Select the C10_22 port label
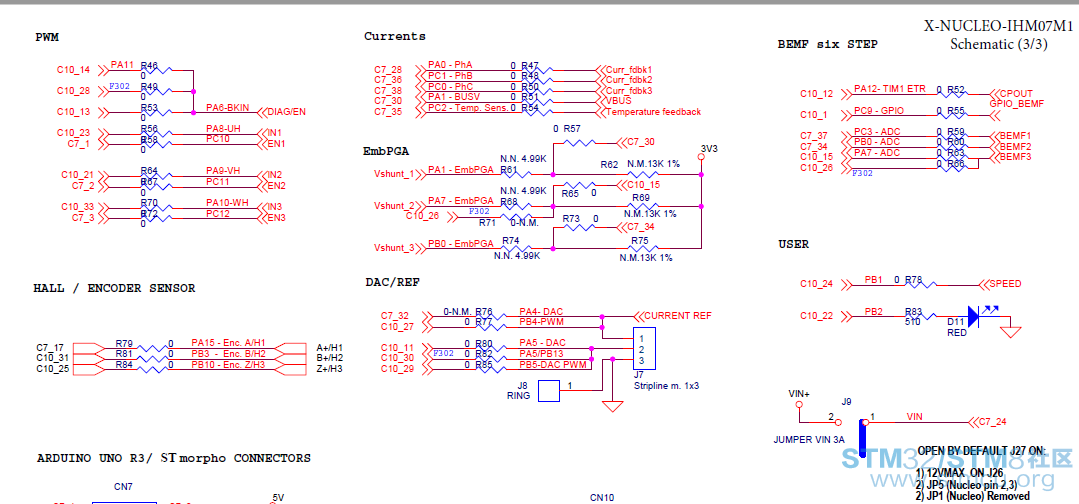Image resolution: width=1079 pixels, height=504 pixels. click(x=816, y=316)
